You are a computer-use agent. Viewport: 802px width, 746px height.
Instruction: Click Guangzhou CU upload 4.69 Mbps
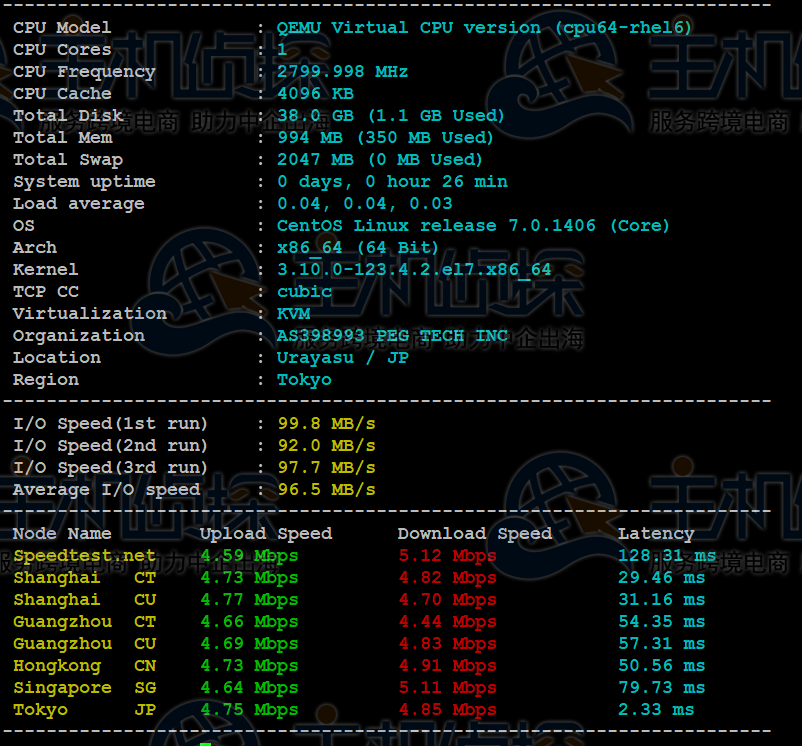pyautogui.click(x=249, y=643)
